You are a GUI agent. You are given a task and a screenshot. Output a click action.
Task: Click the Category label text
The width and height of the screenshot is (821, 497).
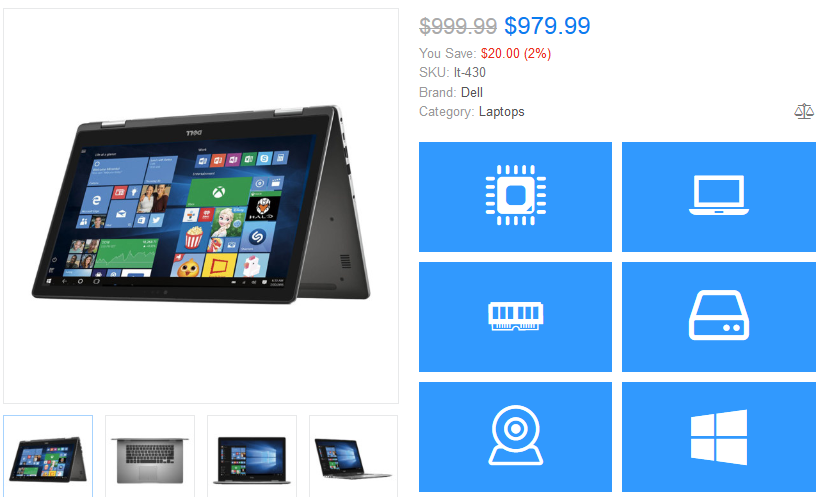(x=447, y=112)
